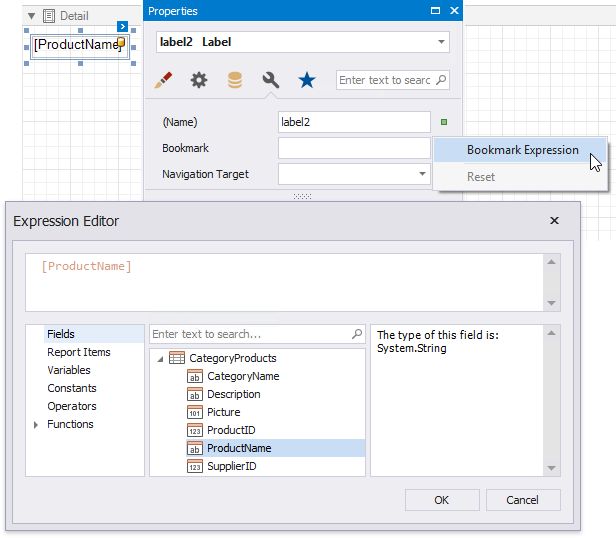Choose Bookmark Expression menu item
The width and height of the screenshot is (616, 538).
(522, 150)
